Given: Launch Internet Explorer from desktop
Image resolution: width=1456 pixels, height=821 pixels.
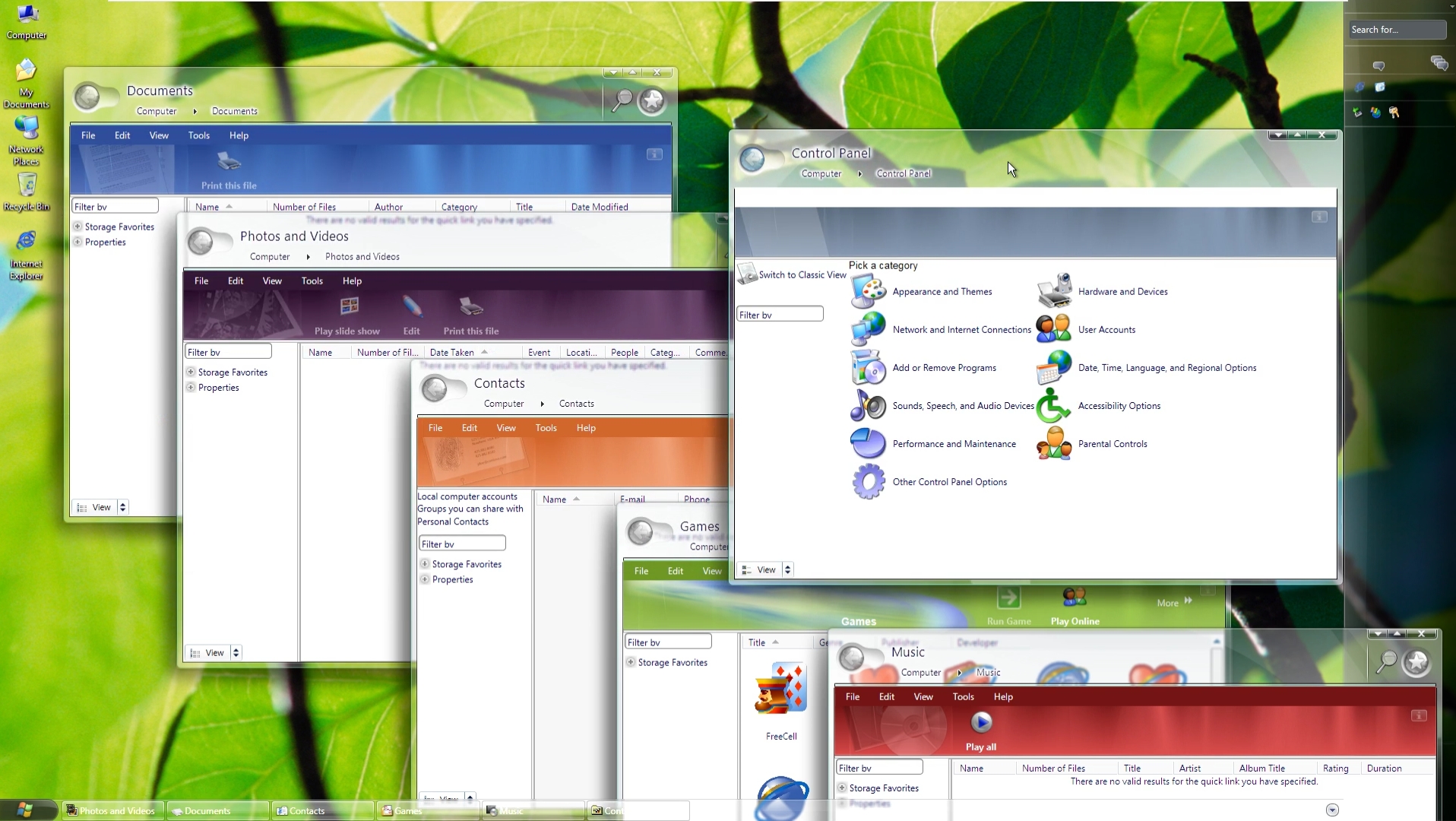Looking at the screenshot, I should 26,255.
